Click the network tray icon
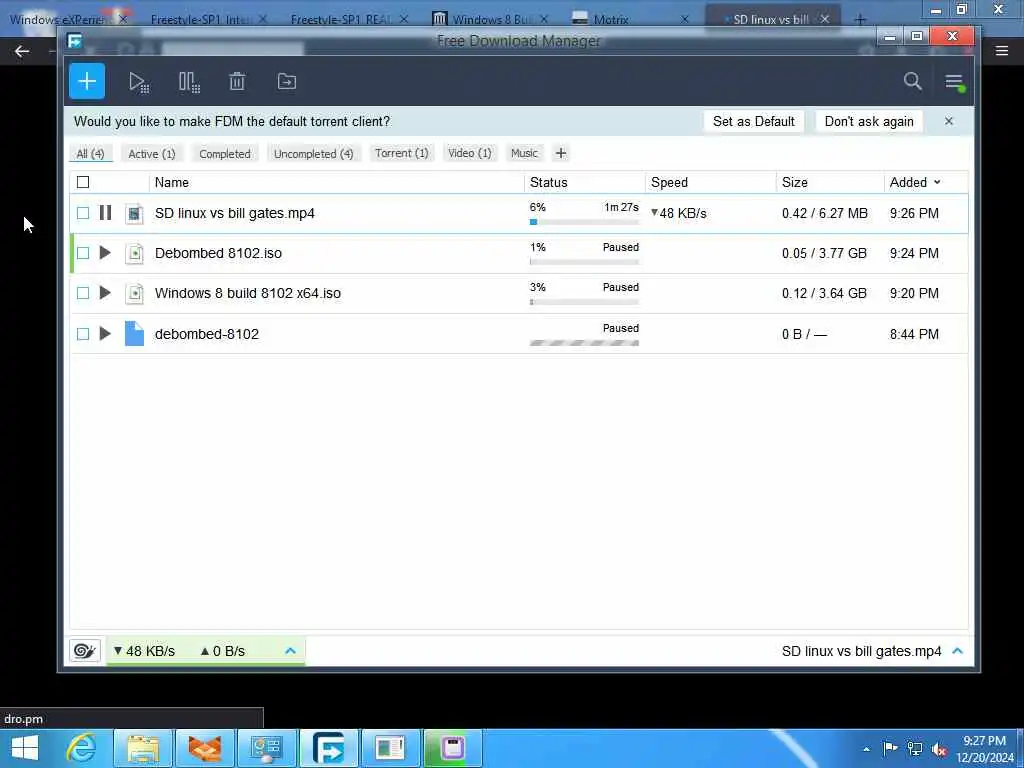 click(914, 749)
